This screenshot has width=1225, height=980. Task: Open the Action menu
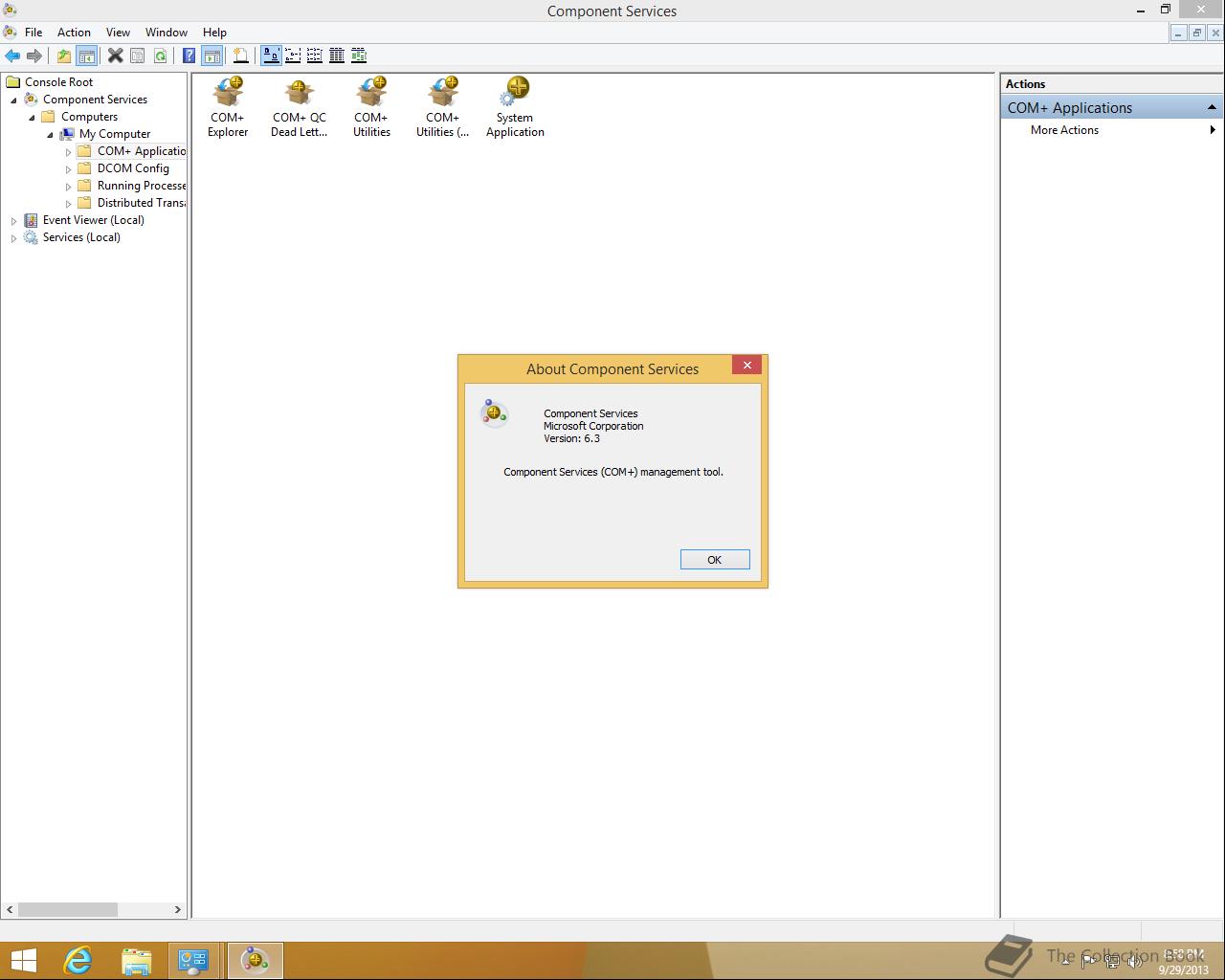[x=74, y=32]
